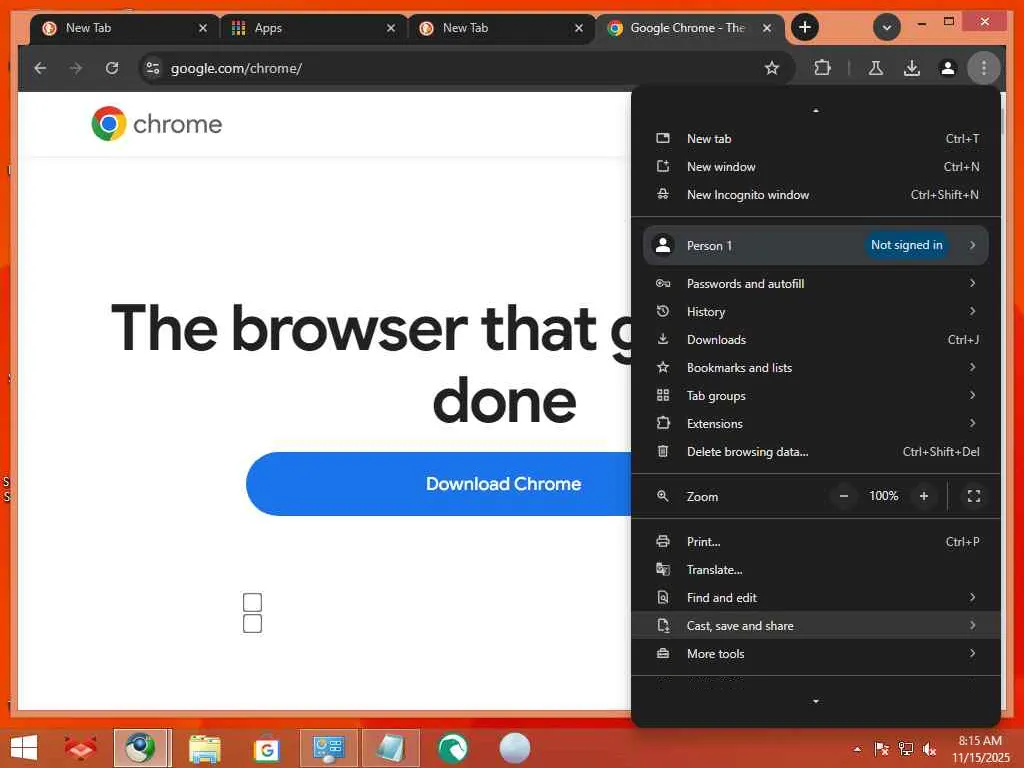Increase zoom with the plus button

pos(923,496)
